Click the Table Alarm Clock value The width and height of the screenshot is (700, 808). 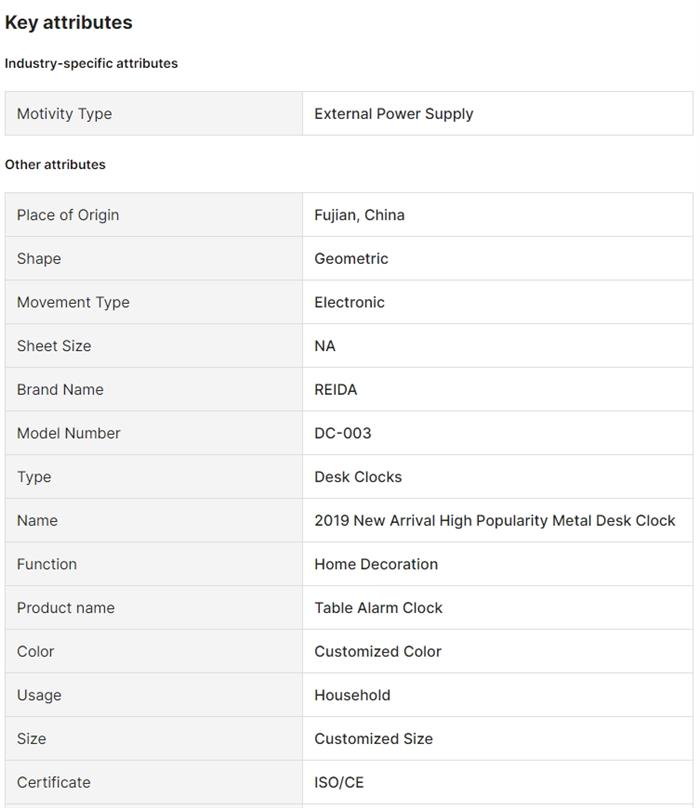tap(378, 608)
